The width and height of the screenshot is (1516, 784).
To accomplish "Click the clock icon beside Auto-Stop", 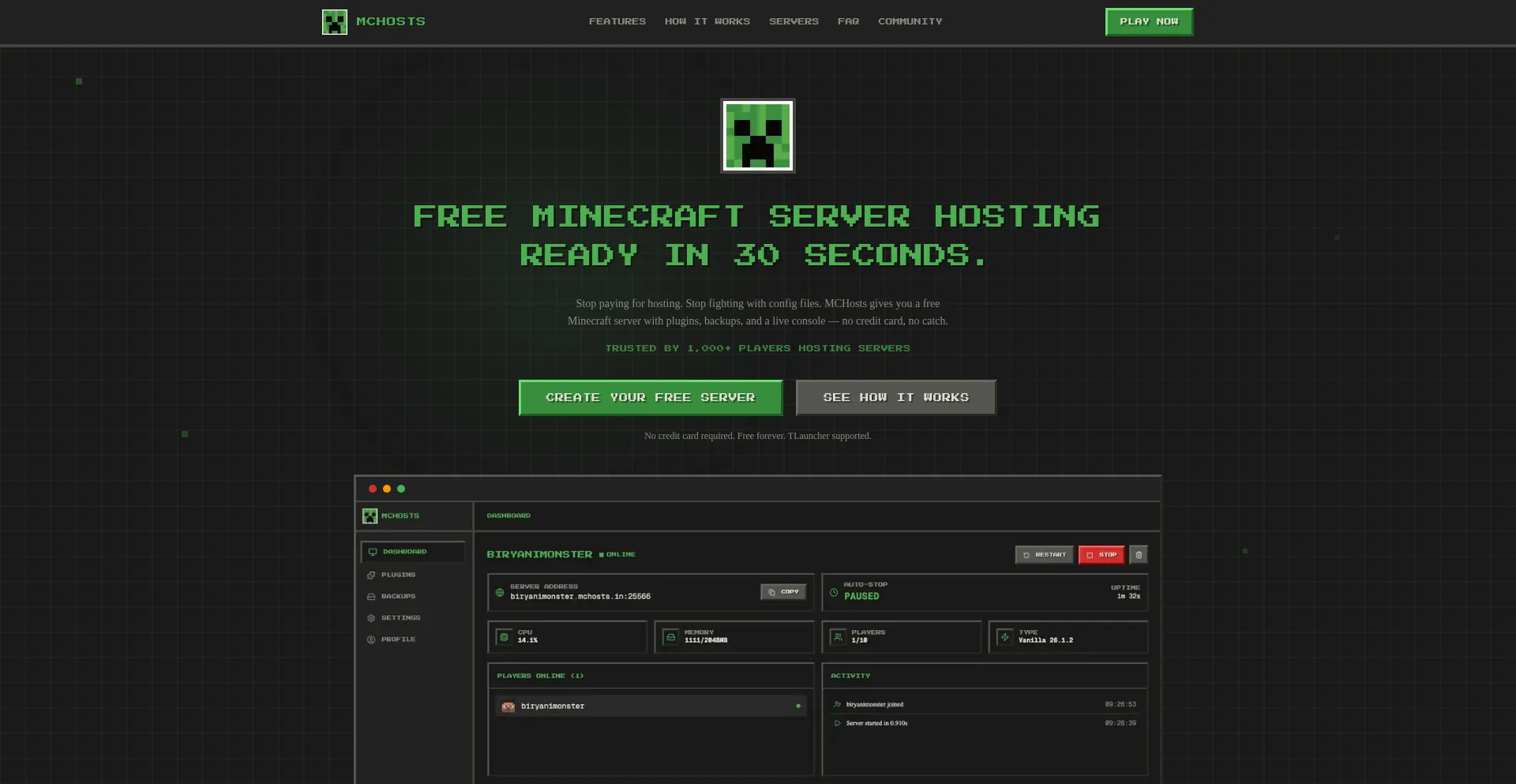I will coord(834,592).
